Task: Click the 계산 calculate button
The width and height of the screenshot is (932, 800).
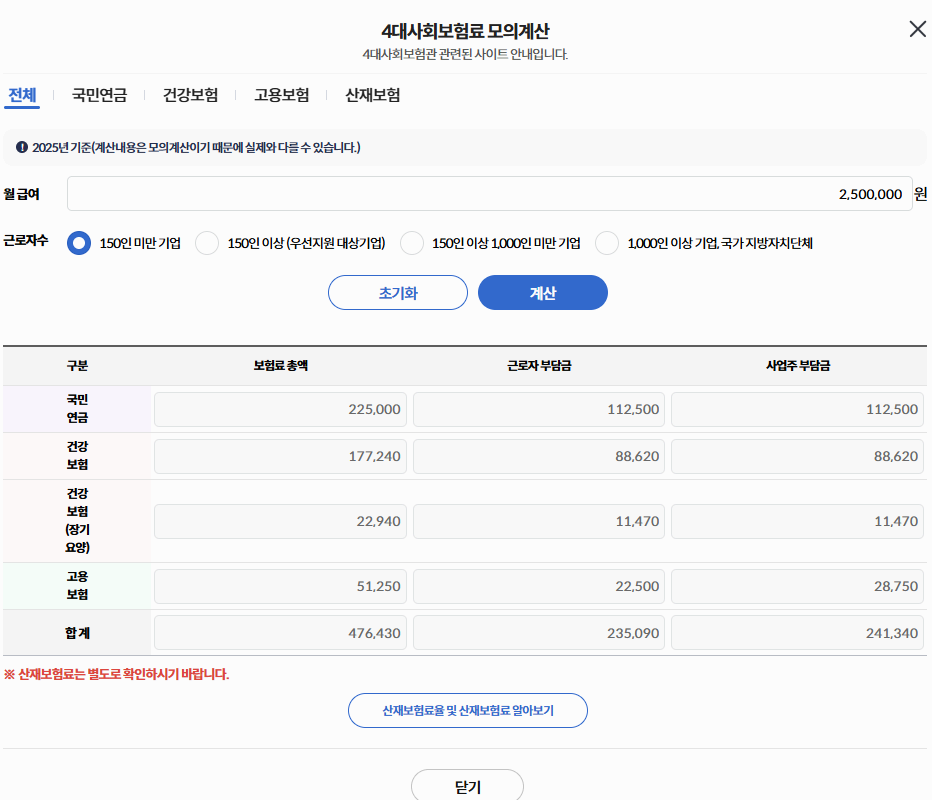Action: click(543, 292)
